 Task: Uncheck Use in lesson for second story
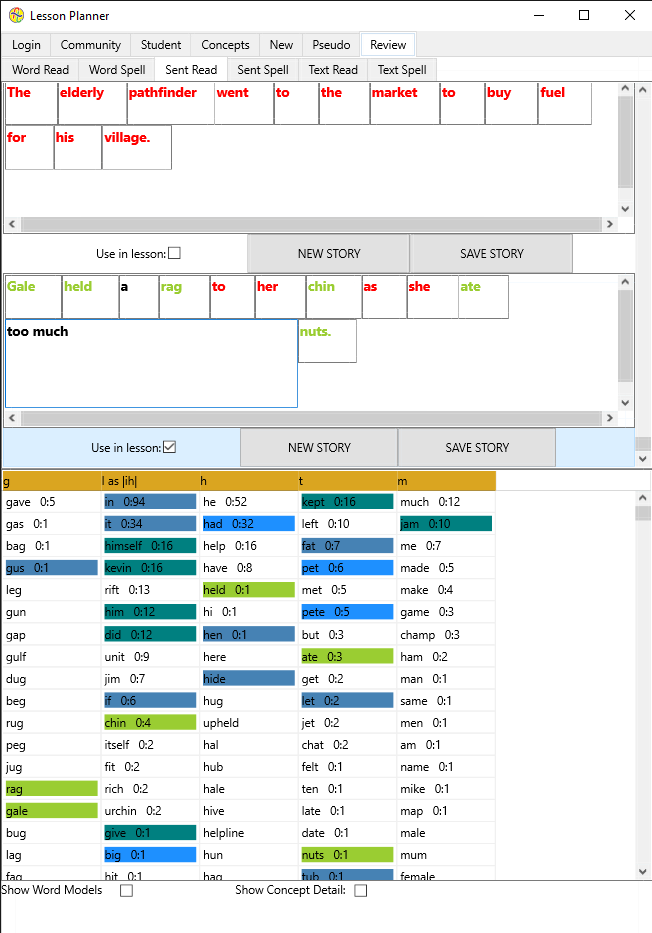click(x=170, y=447)
